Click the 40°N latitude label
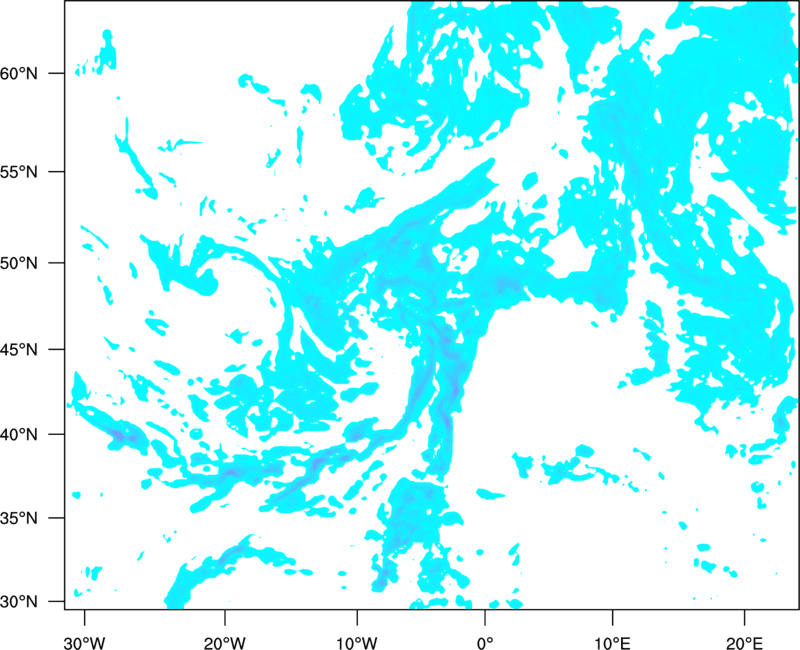Image resolution: width=800 pixels, height=650 pixels. (x=19, y=435)
